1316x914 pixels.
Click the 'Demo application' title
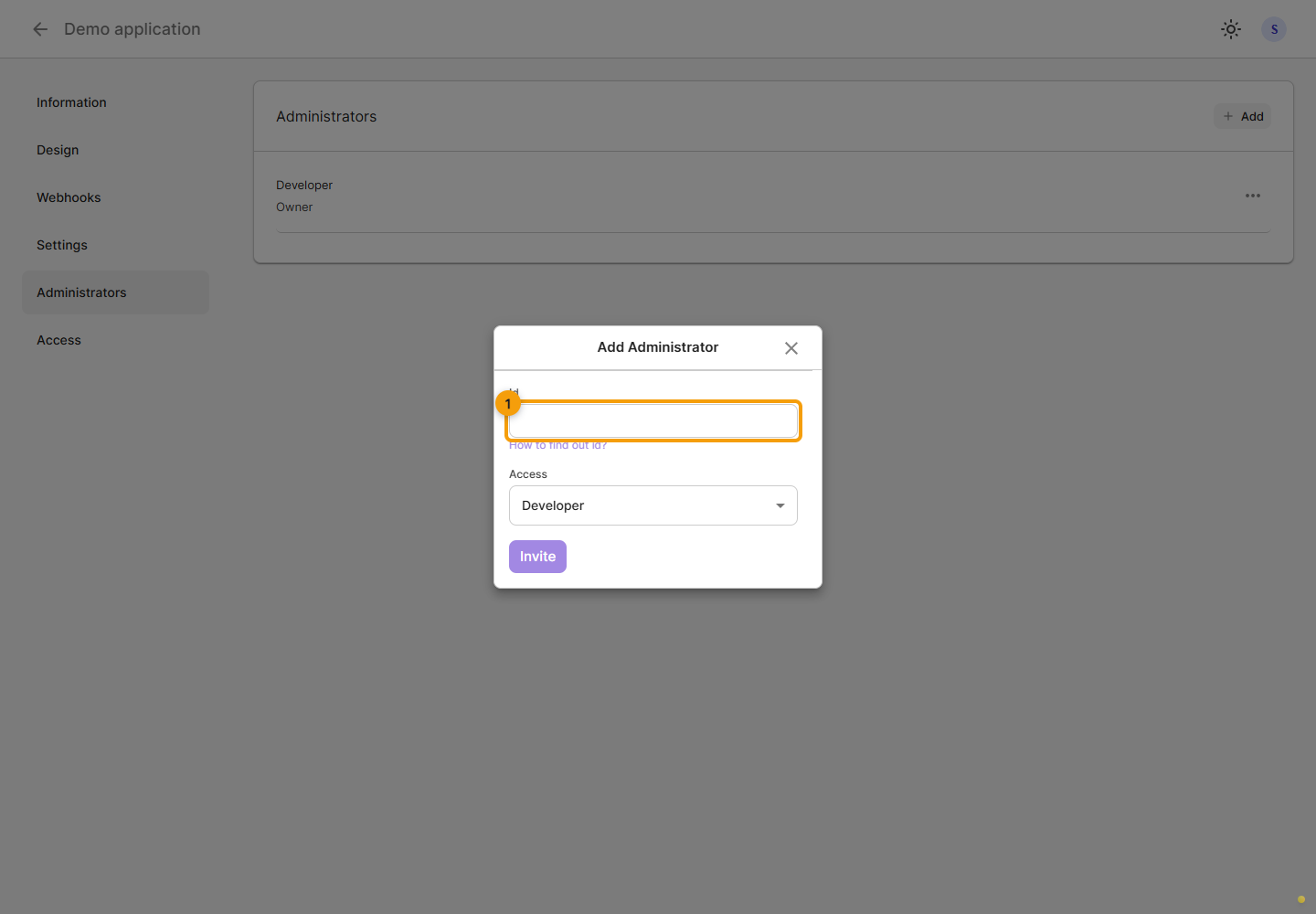click(x=133, y=29)
